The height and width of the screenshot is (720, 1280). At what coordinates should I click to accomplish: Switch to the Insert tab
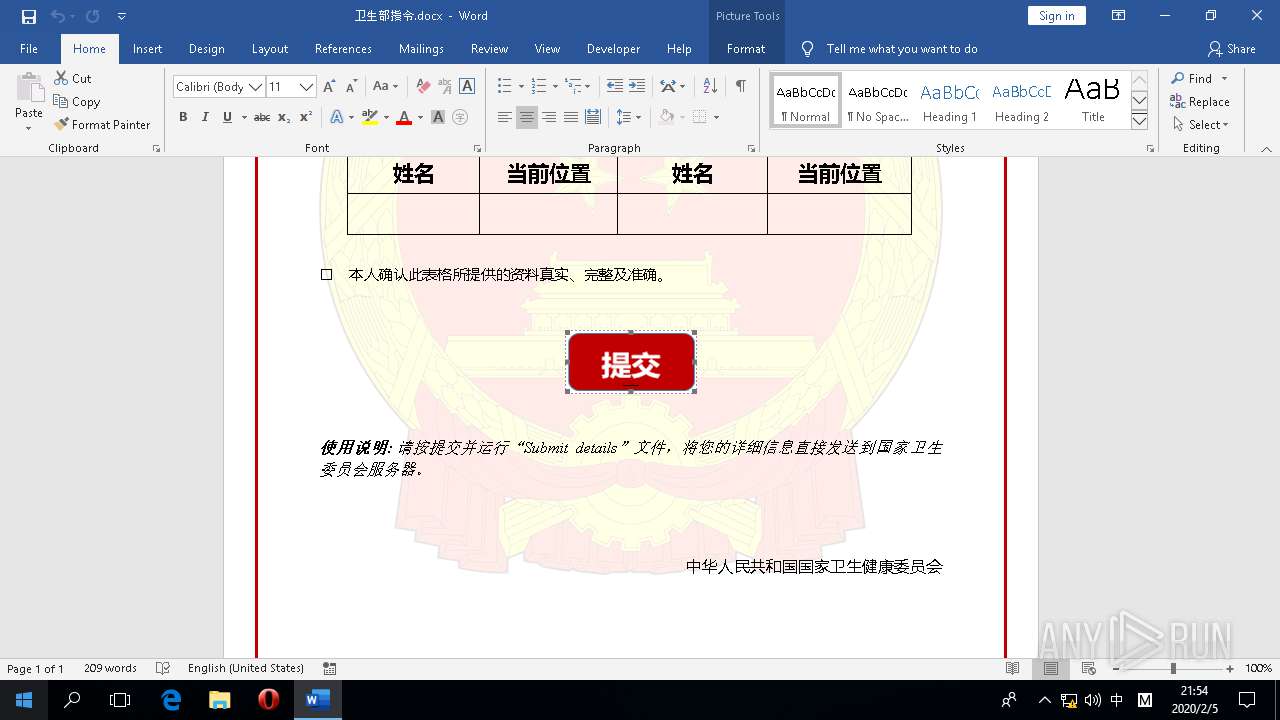pos(147,48)
